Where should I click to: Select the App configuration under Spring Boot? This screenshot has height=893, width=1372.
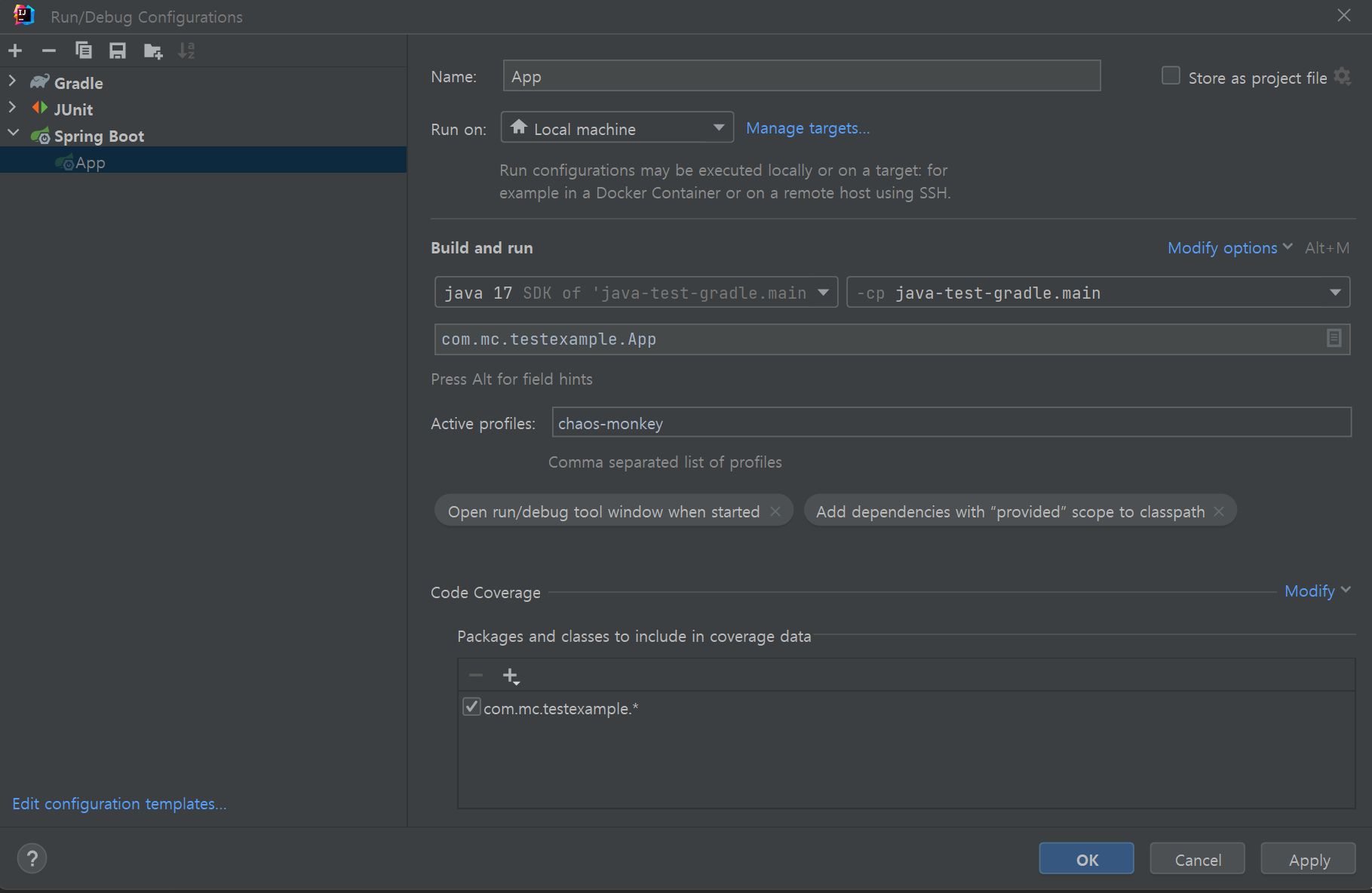pos(203,160)
